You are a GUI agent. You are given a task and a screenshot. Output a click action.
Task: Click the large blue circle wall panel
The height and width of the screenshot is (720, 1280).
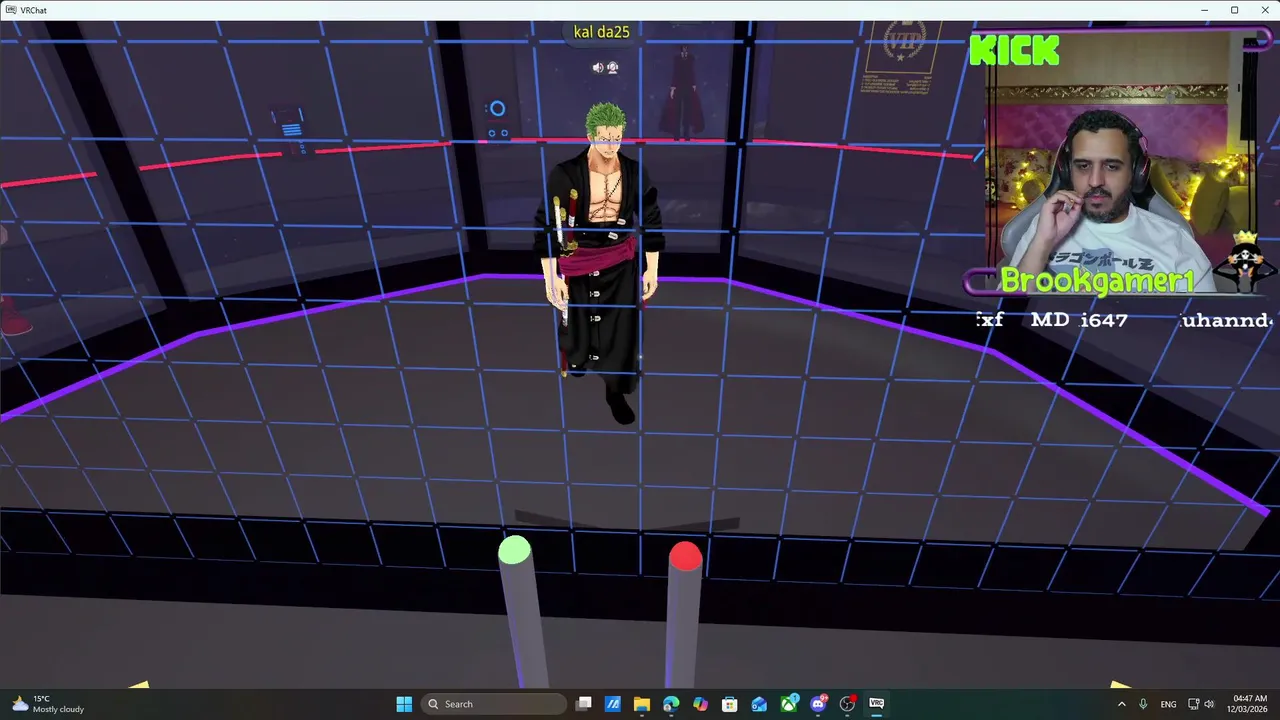click(497, 109)
